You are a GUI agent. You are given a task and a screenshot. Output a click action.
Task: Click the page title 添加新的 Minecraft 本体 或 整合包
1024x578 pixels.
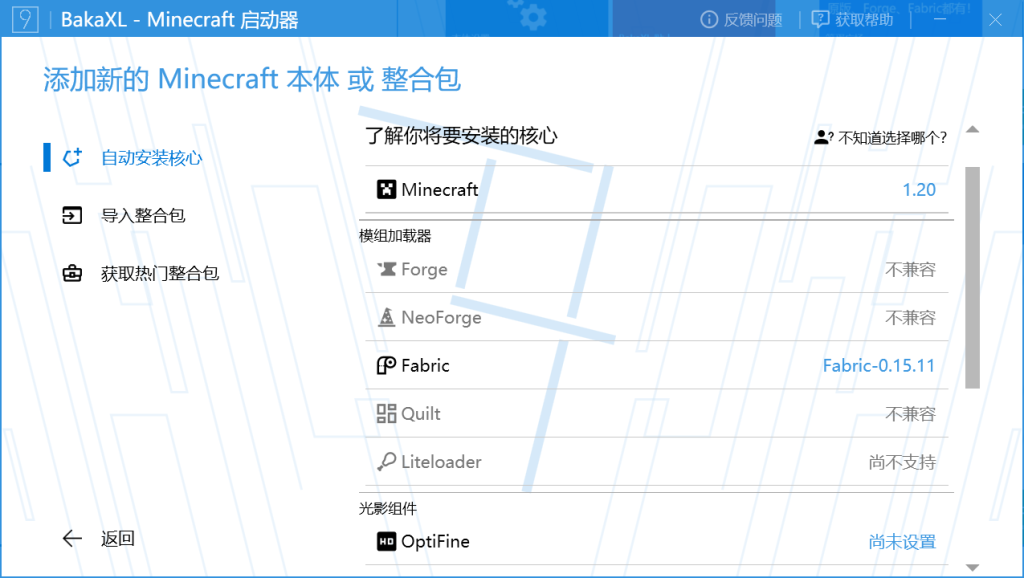(252, 80)
